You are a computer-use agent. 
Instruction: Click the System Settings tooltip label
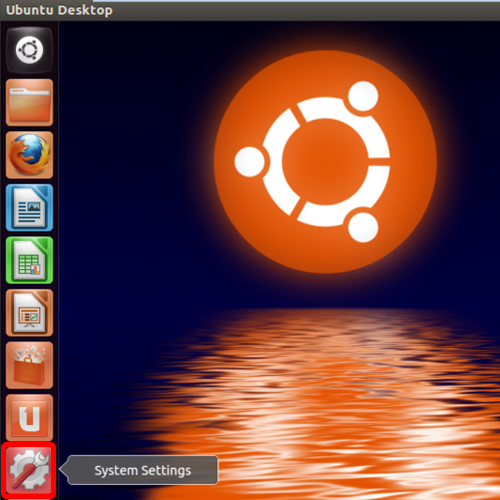coord(143,470)
